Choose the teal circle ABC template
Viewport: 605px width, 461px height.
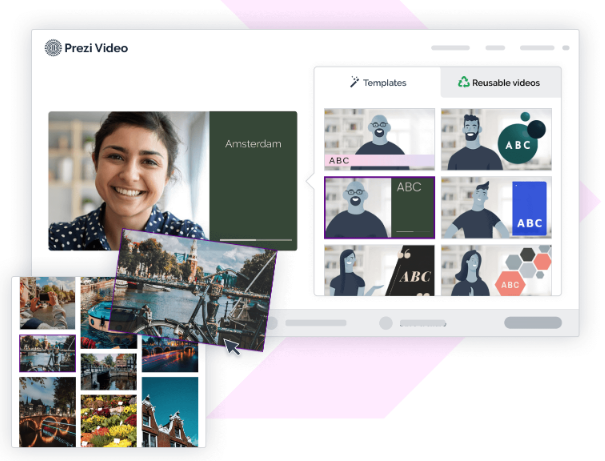point(496,139)
